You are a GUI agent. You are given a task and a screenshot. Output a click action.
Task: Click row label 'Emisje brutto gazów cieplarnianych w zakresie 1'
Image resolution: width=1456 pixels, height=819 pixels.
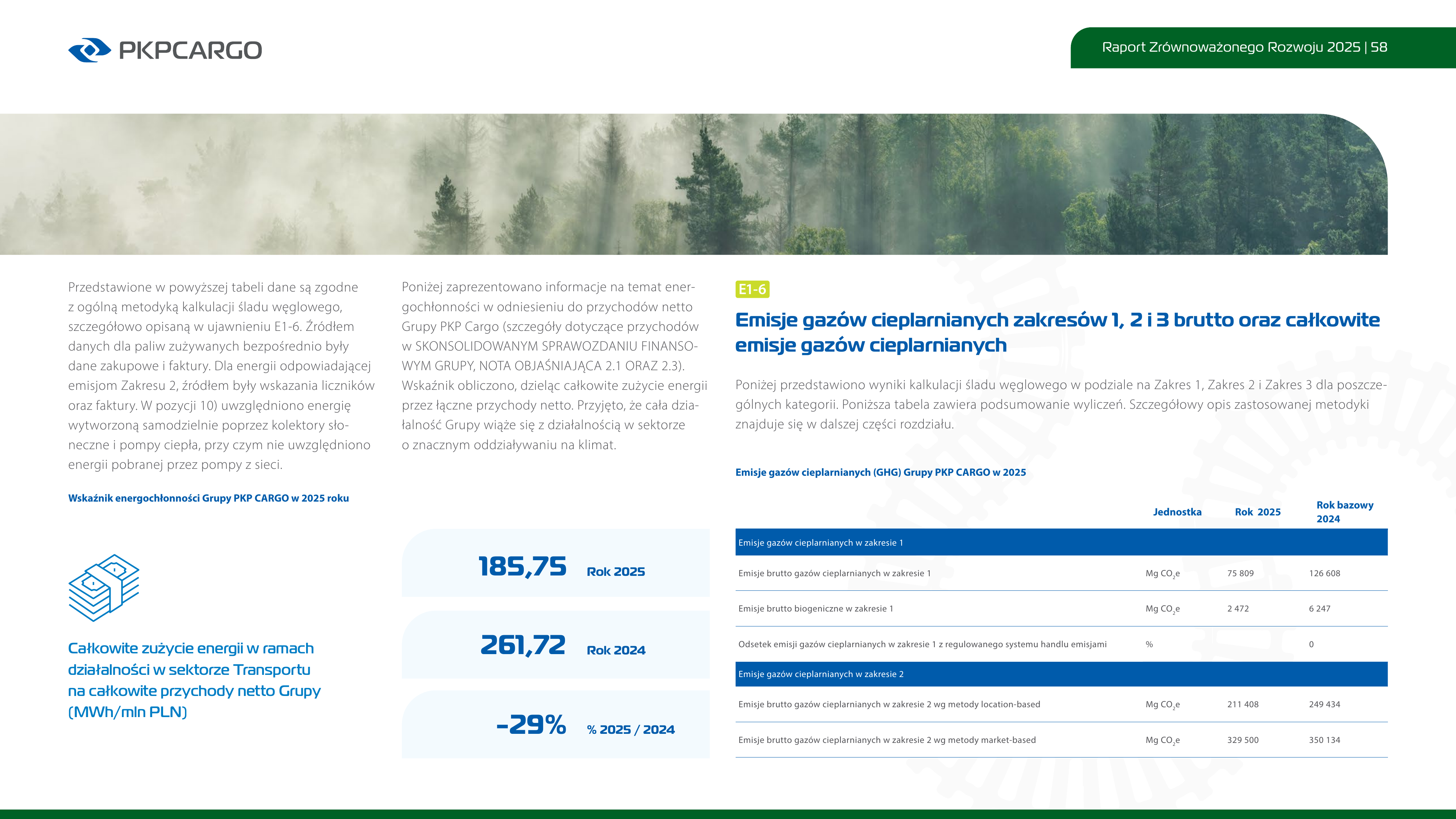pyautogui.click(x=834, y=573)
